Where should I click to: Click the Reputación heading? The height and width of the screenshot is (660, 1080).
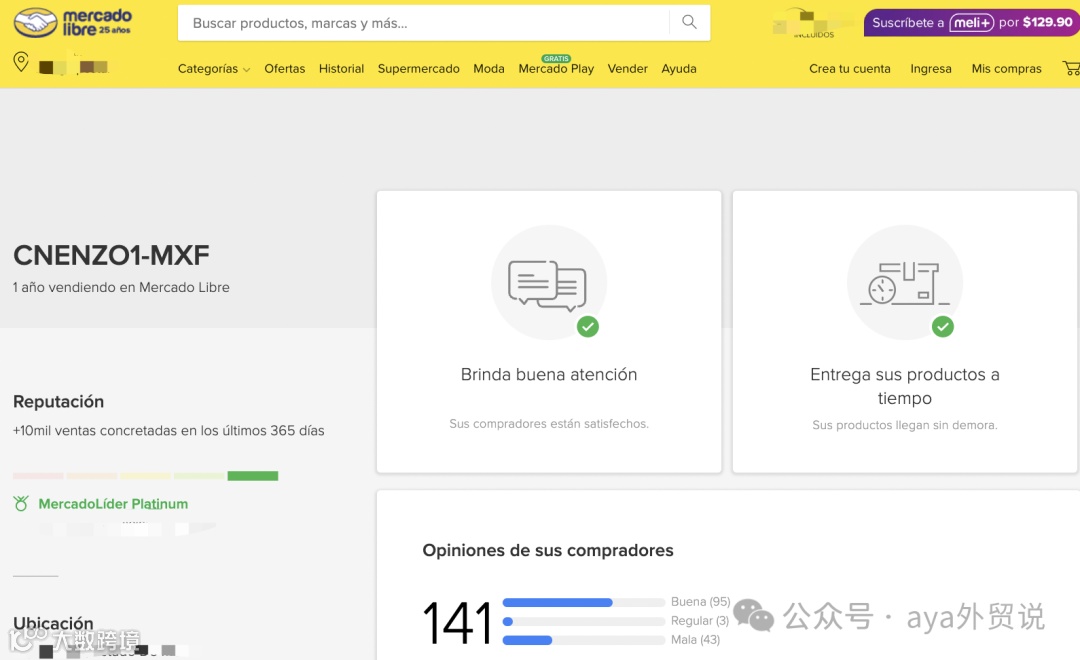tap(59, 402)
